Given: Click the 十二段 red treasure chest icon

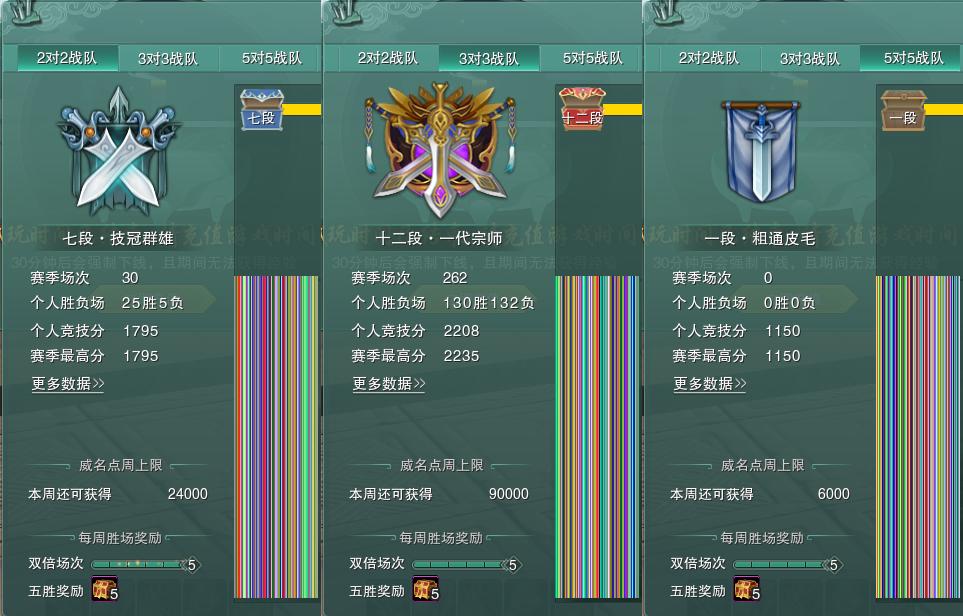Looking at the screenshot, I should 582,109.
